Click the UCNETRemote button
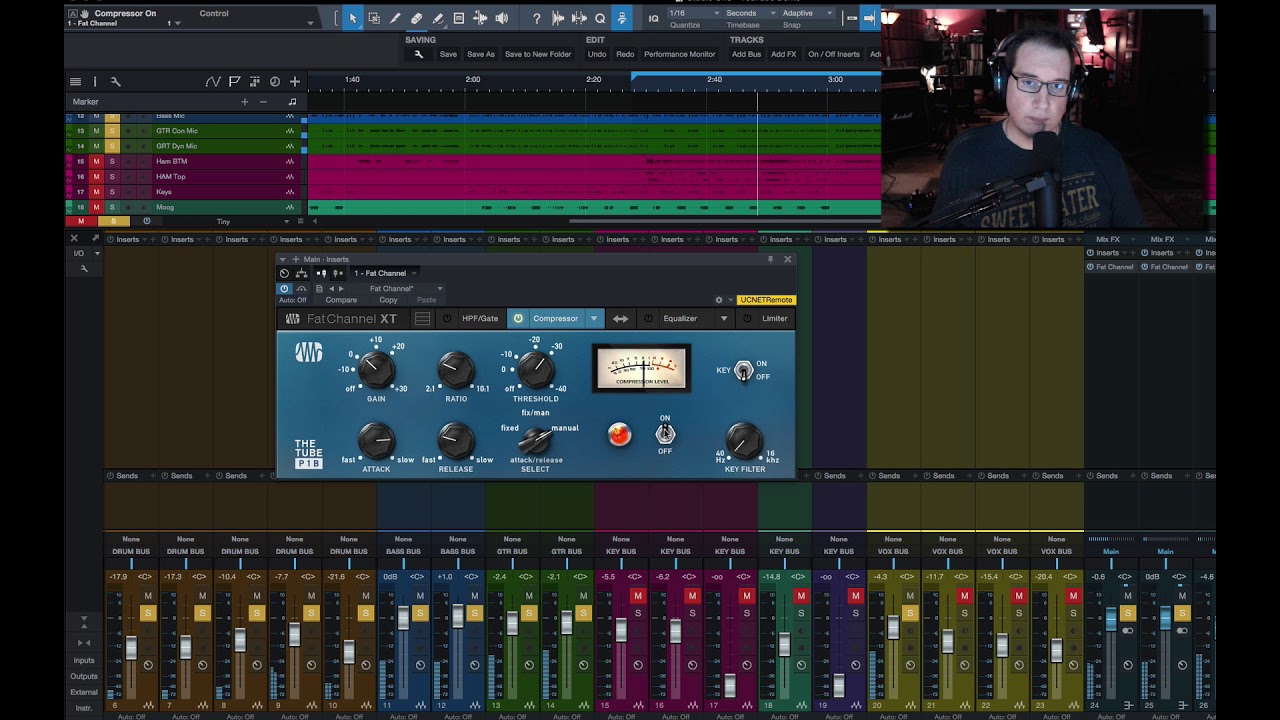 click(x=766, y=300)
